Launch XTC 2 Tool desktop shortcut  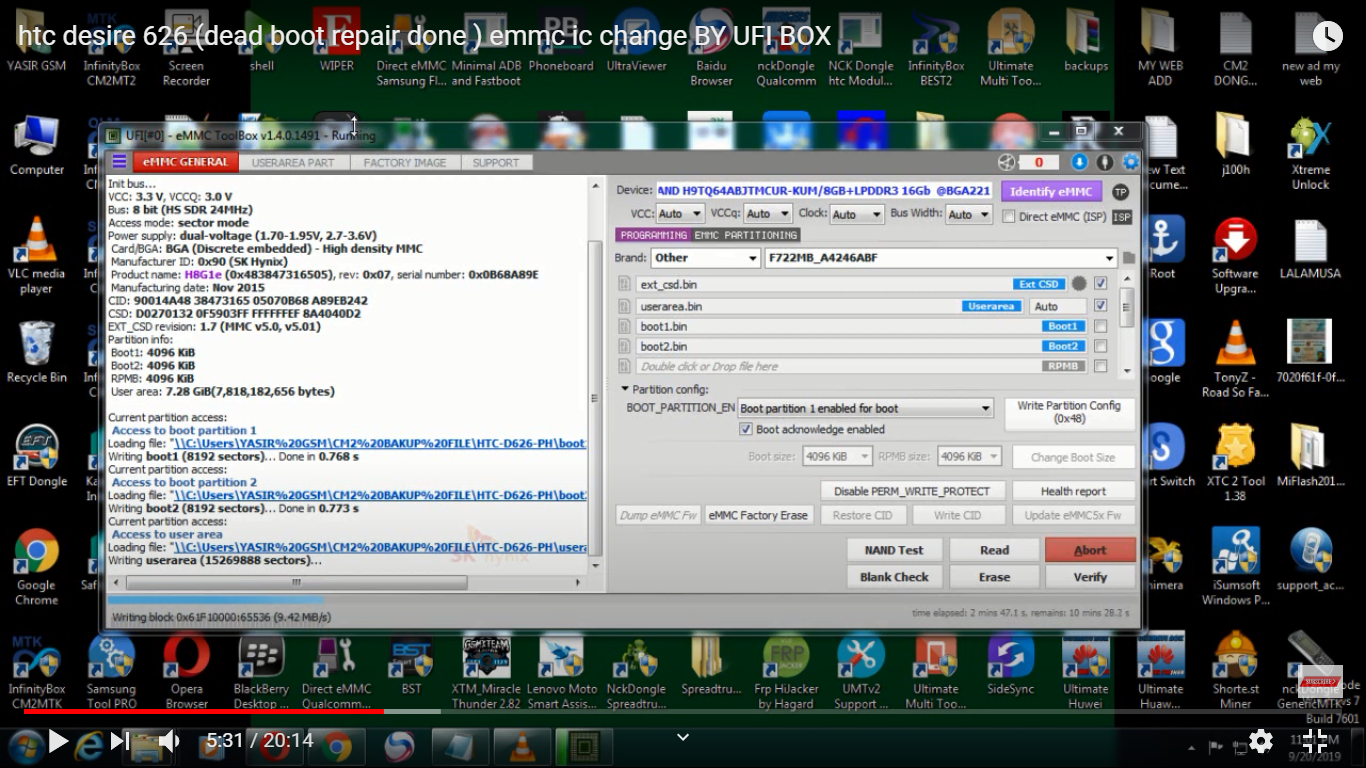(x=1235, y=462)
